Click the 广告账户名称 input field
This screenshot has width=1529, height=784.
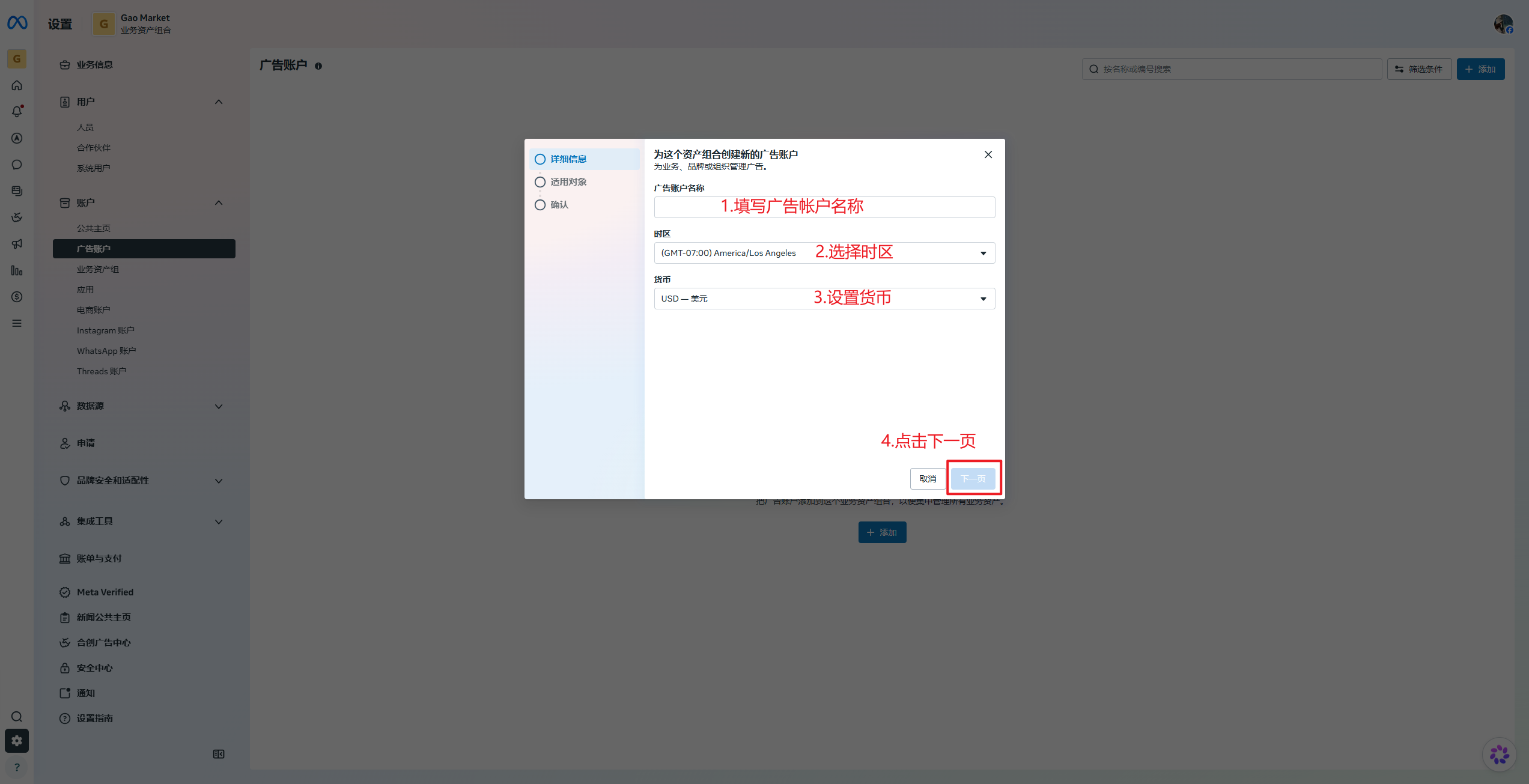824,207
